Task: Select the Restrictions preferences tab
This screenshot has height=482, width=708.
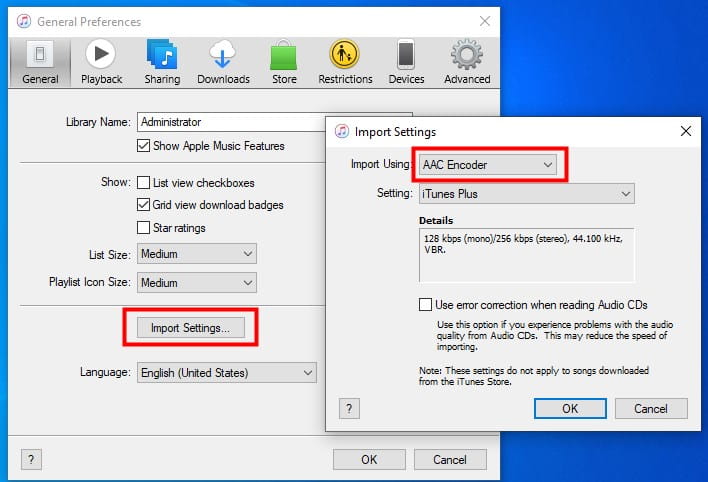Action: click(x=345, y=62)
